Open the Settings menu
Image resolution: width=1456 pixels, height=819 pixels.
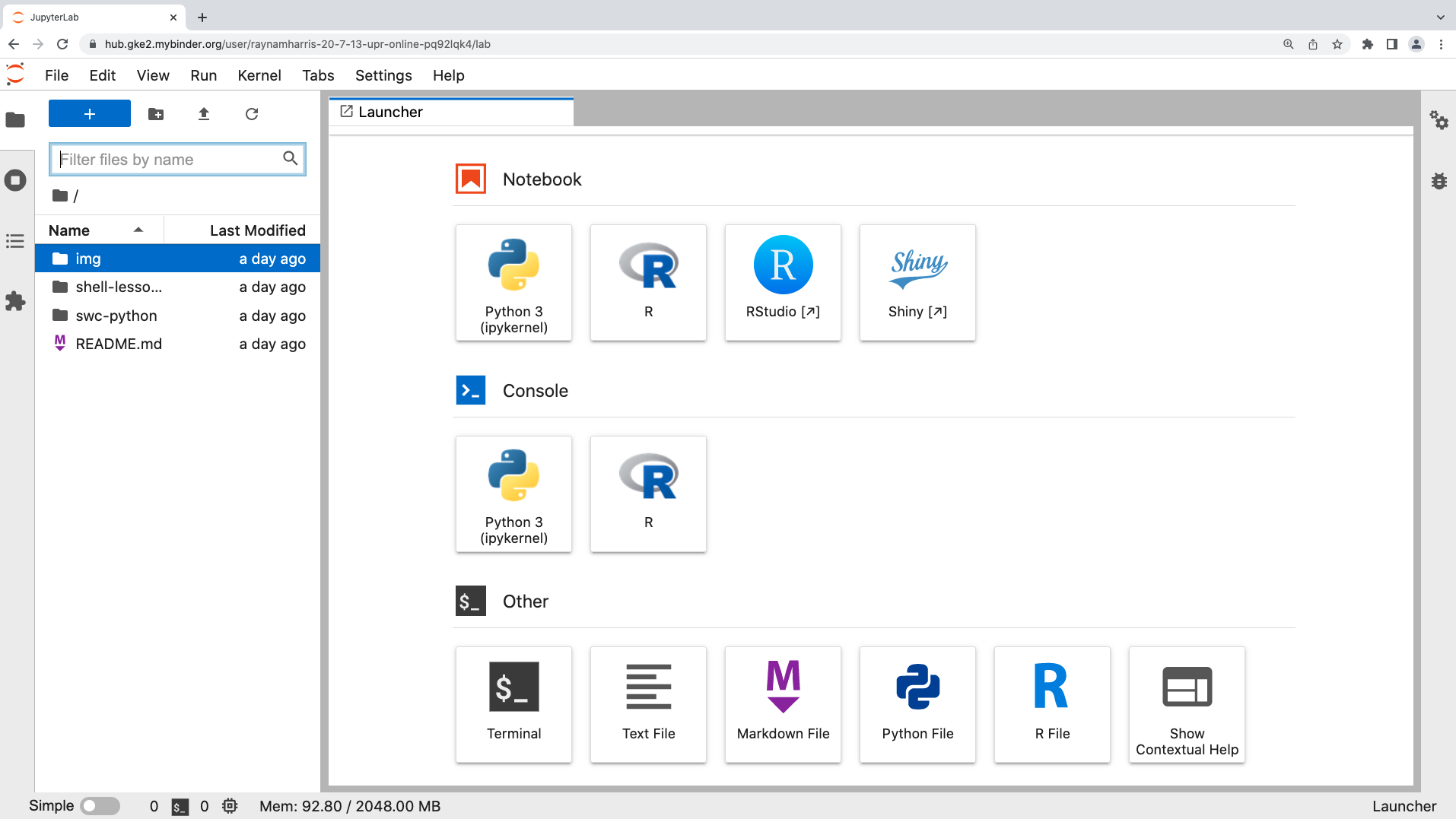coord(383,75)
